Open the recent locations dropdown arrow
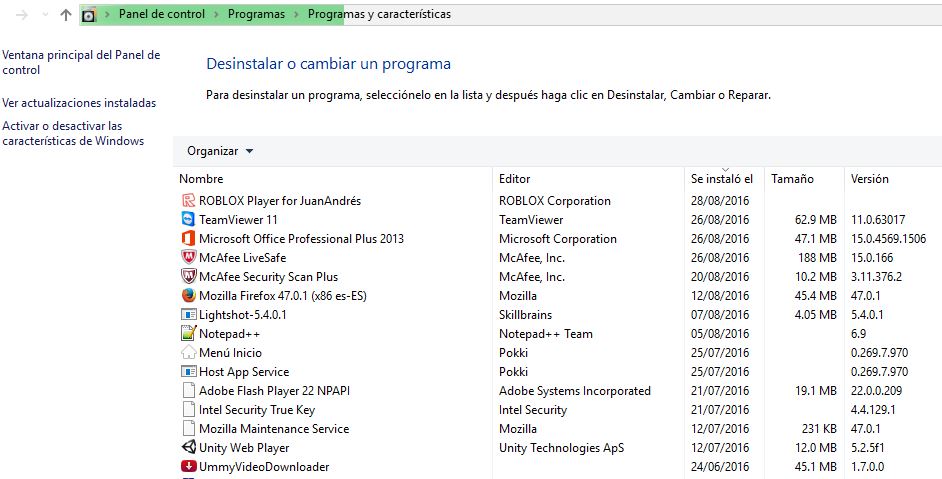Screen dimensions: 942x479 click(45, 14)
